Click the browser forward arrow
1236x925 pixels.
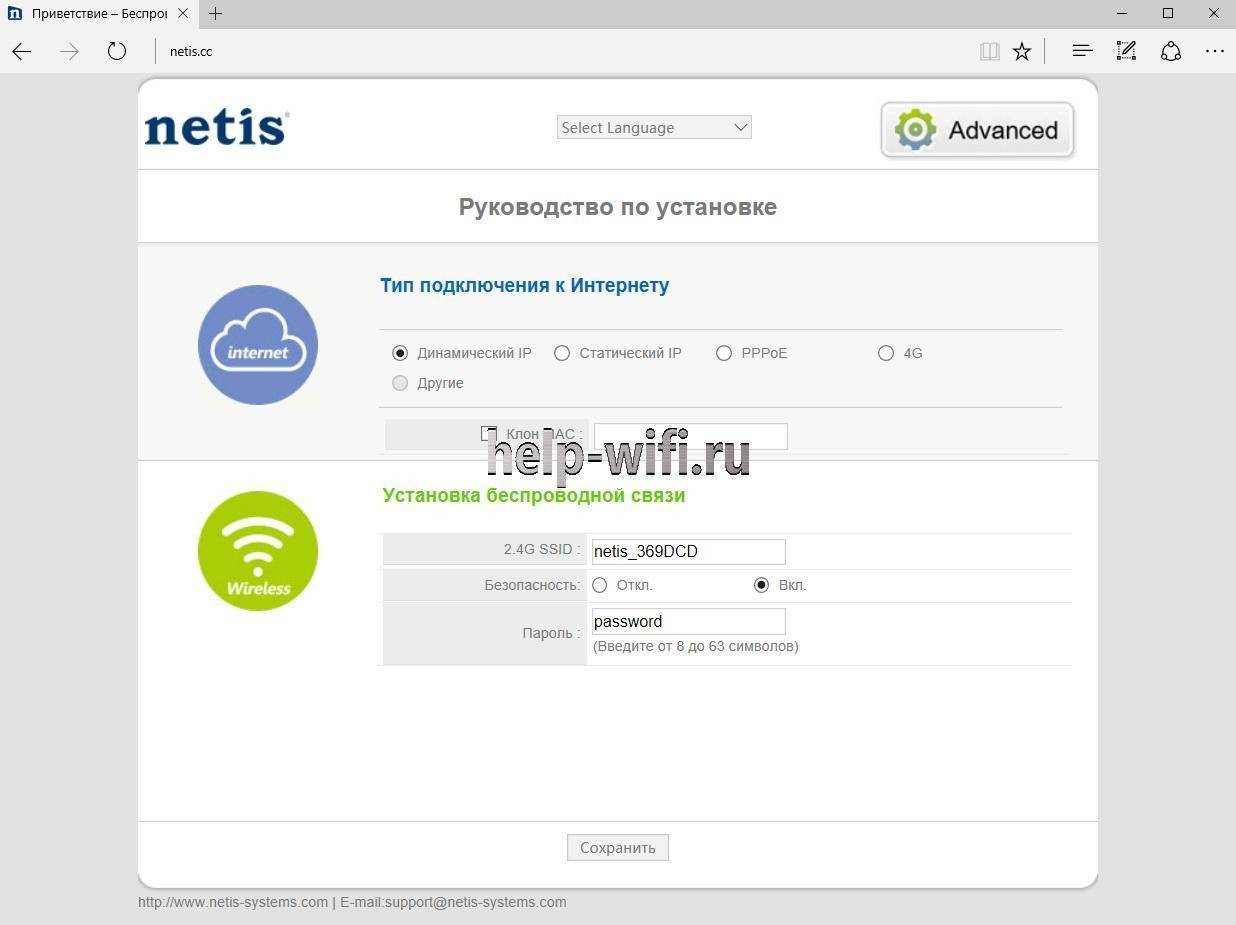pos(69,51)
